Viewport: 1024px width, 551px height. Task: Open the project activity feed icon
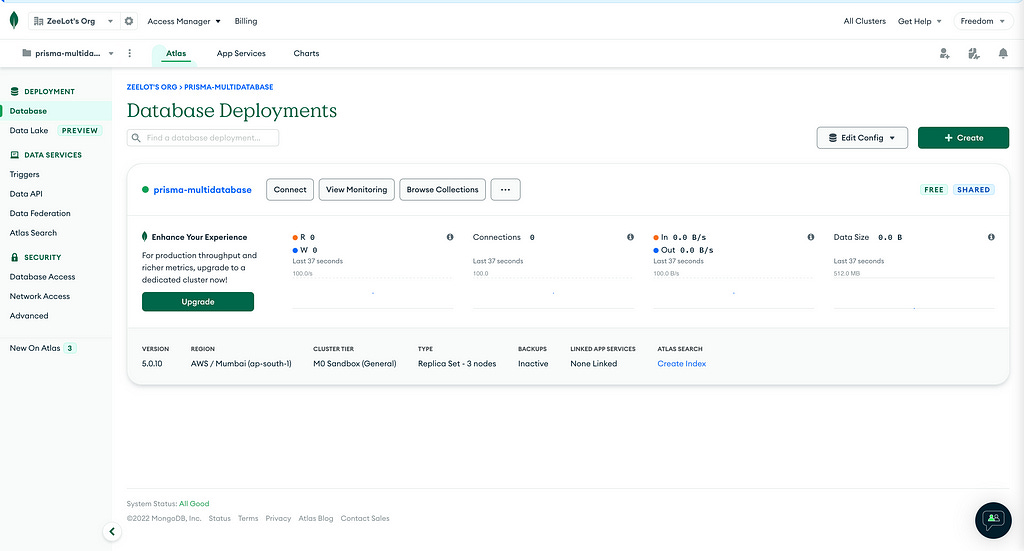pyautogui.click(x=974, y=54)
